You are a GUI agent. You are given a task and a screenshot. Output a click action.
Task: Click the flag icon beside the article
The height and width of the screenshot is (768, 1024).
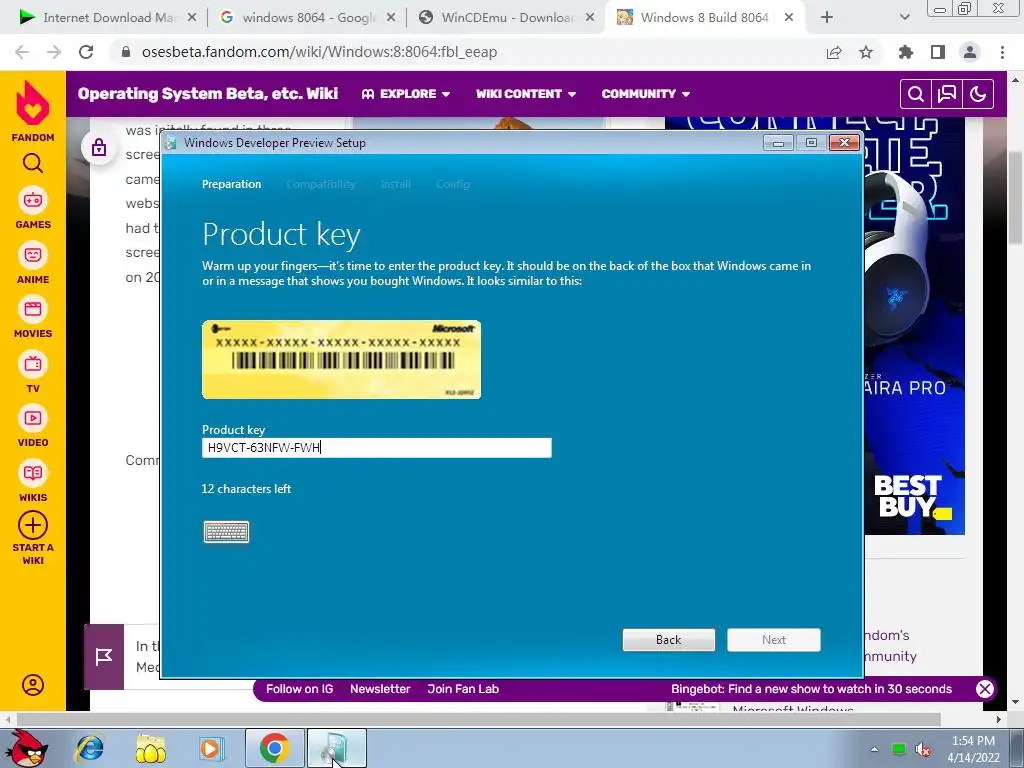(104, 657)
